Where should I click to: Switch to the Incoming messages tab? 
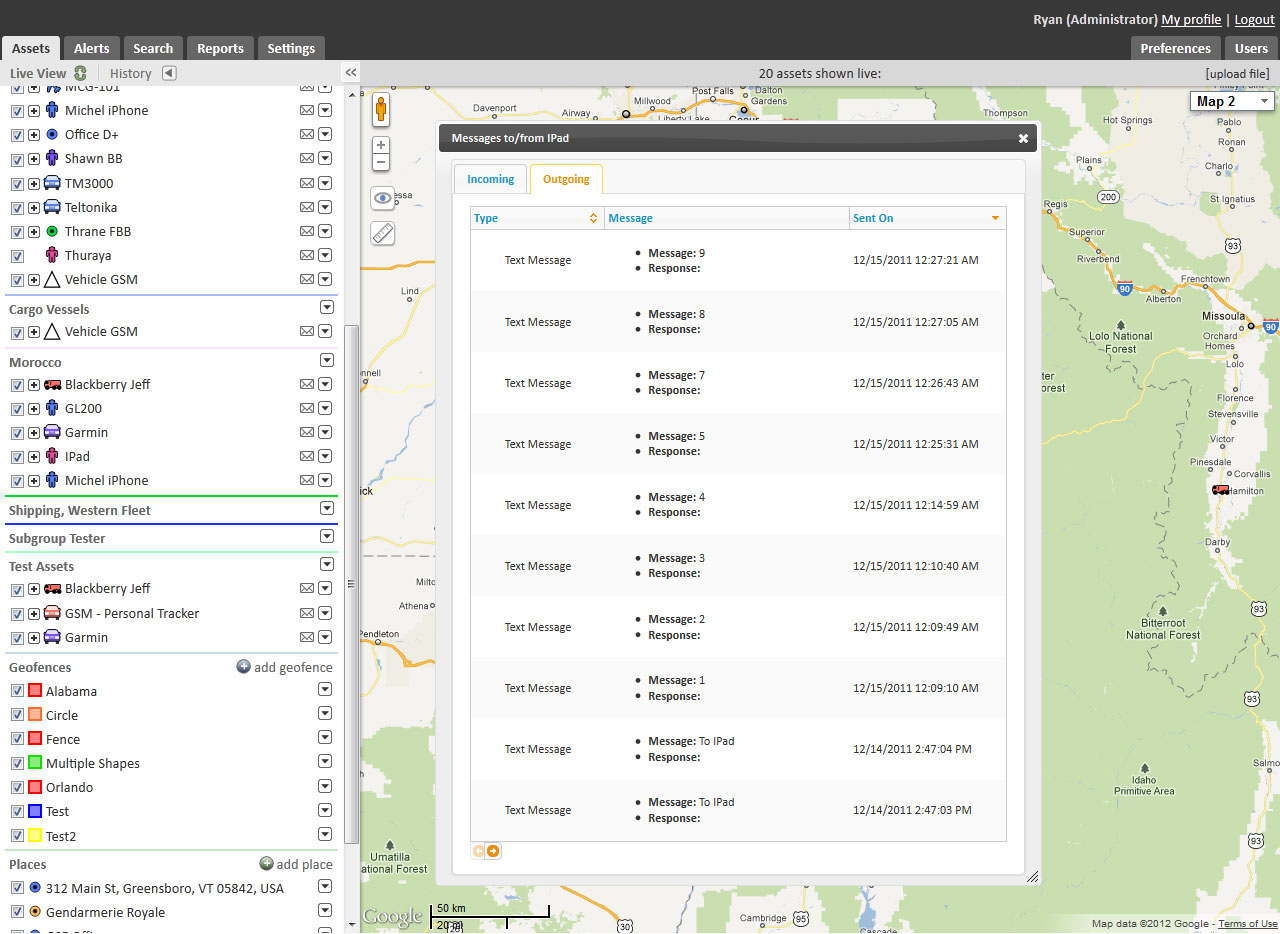pyautogui.click(x=490, y=179)
